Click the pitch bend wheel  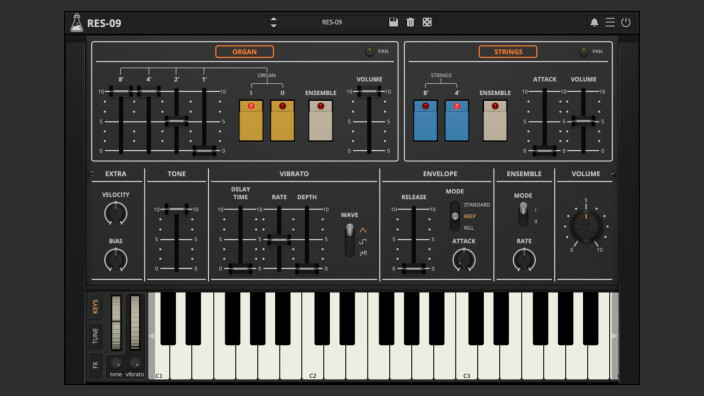point(116,322)
